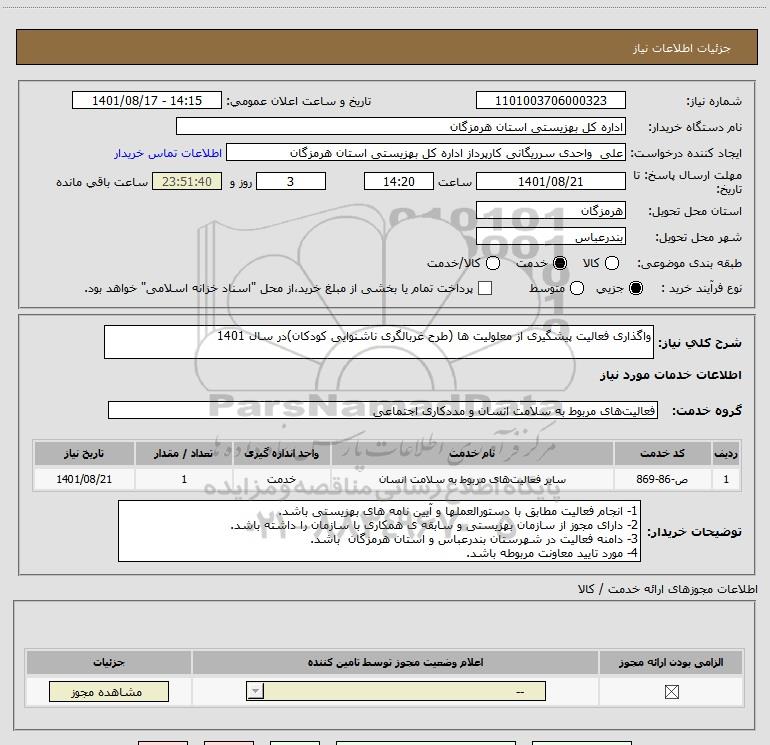Click الزامی بودن ارائه مجوز column header

point(671,662)
